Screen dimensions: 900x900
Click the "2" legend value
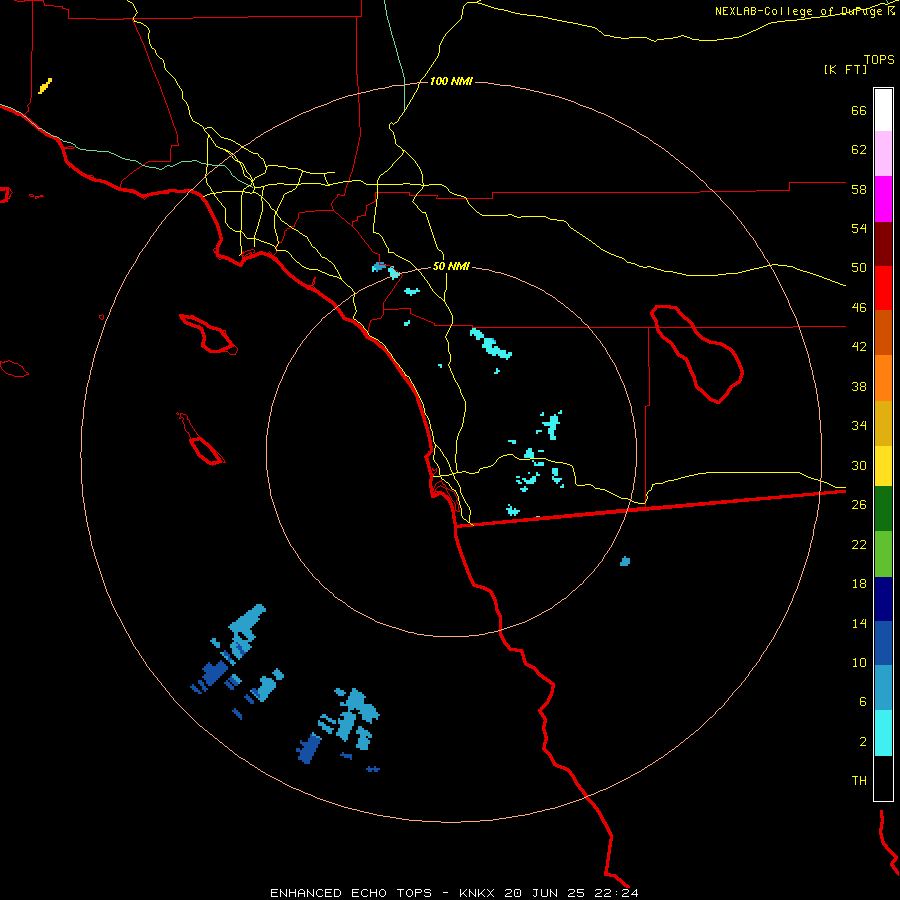pyautogui.click(x=863, y=741)
